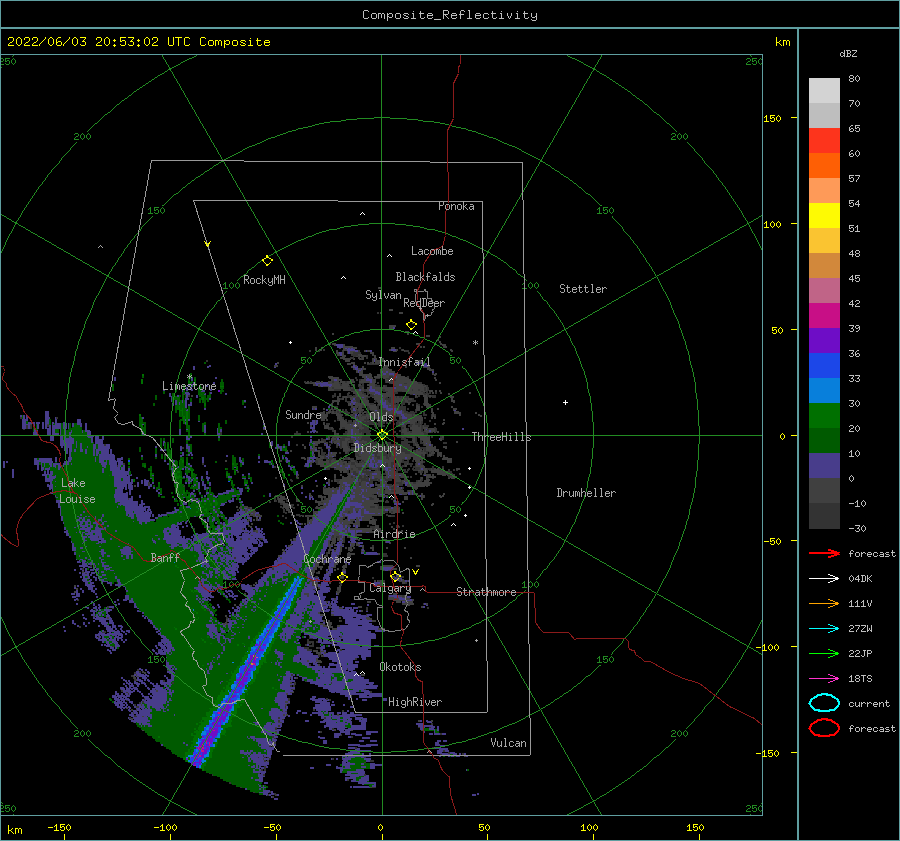Click the Strathmore city label
The image size is (900, 841).
click(486, 592)
